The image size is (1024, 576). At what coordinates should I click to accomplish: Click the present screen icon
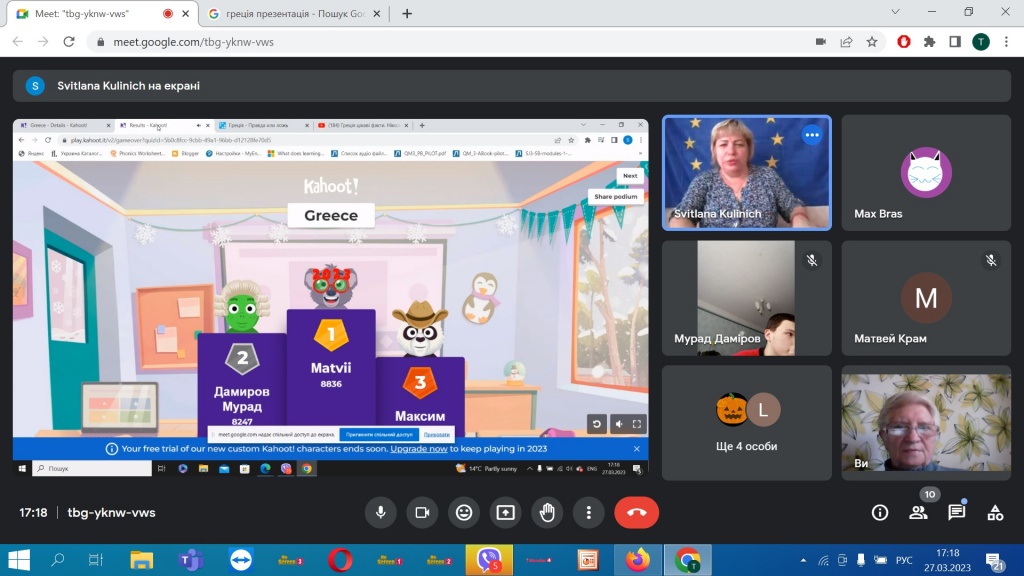point(506,512)
